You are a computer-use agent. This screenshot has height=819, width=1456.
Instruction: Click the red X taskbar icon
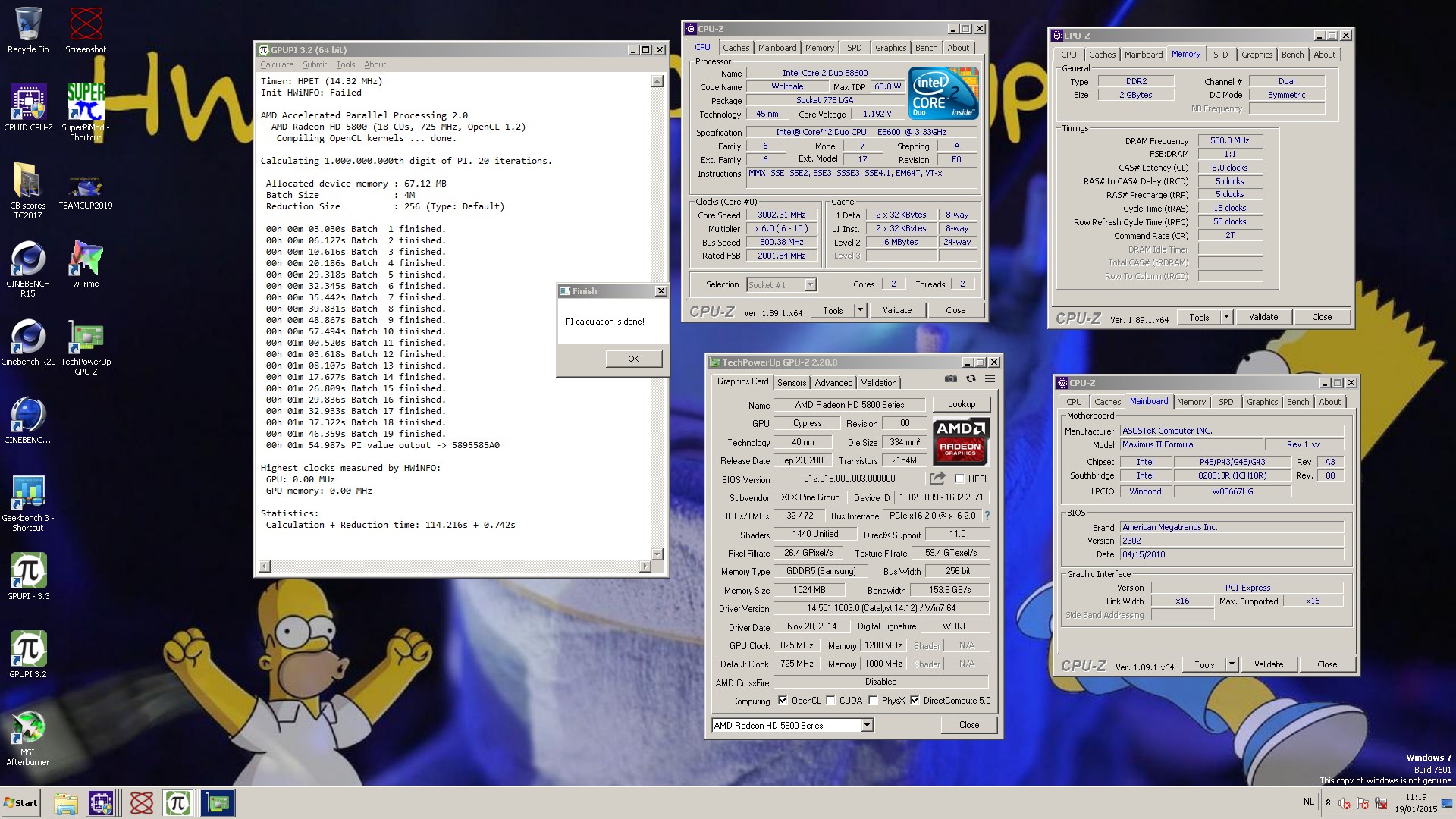click(142, 803)
